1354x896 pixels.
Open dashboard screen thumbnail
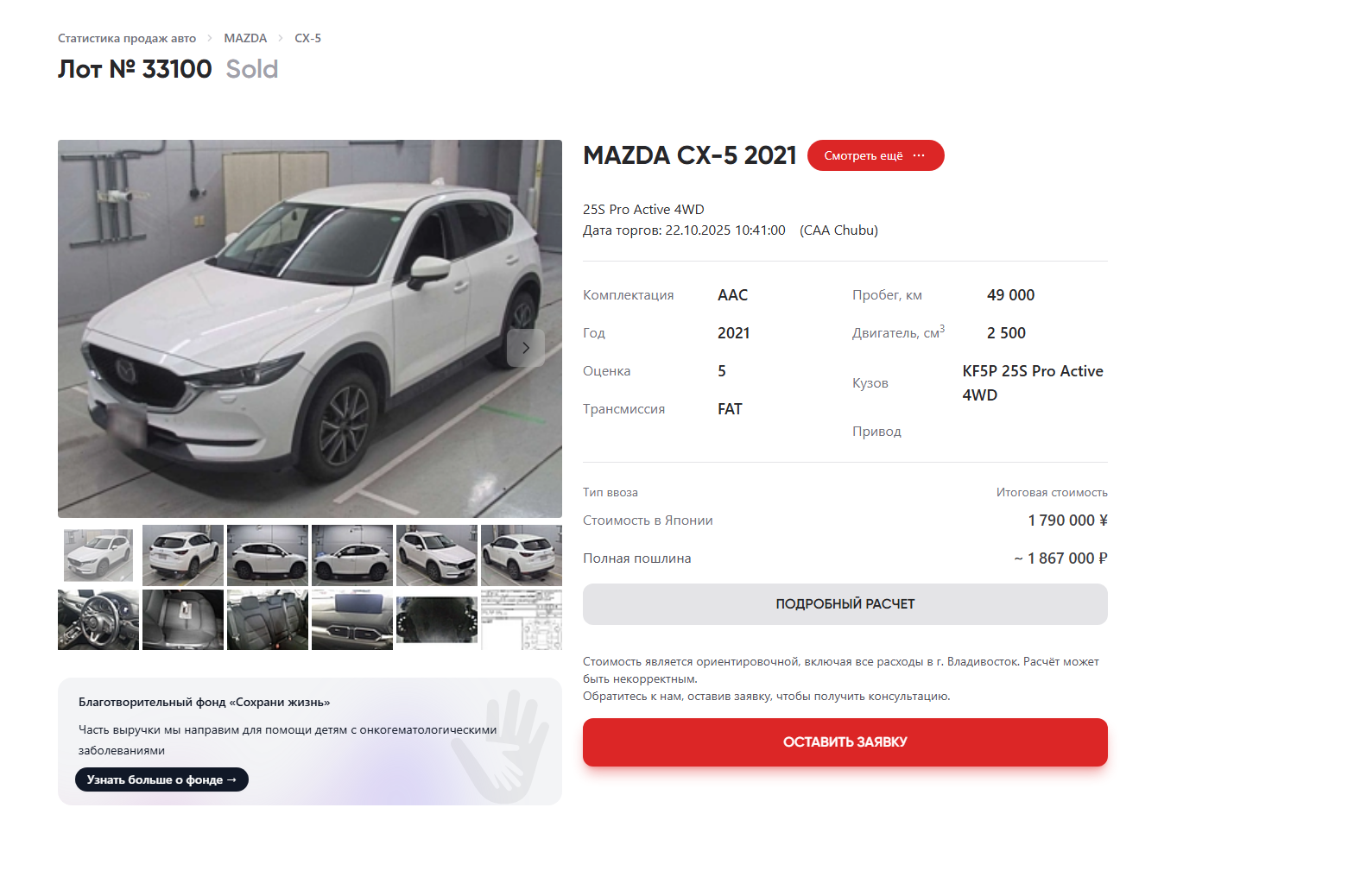tap(352, 620)
